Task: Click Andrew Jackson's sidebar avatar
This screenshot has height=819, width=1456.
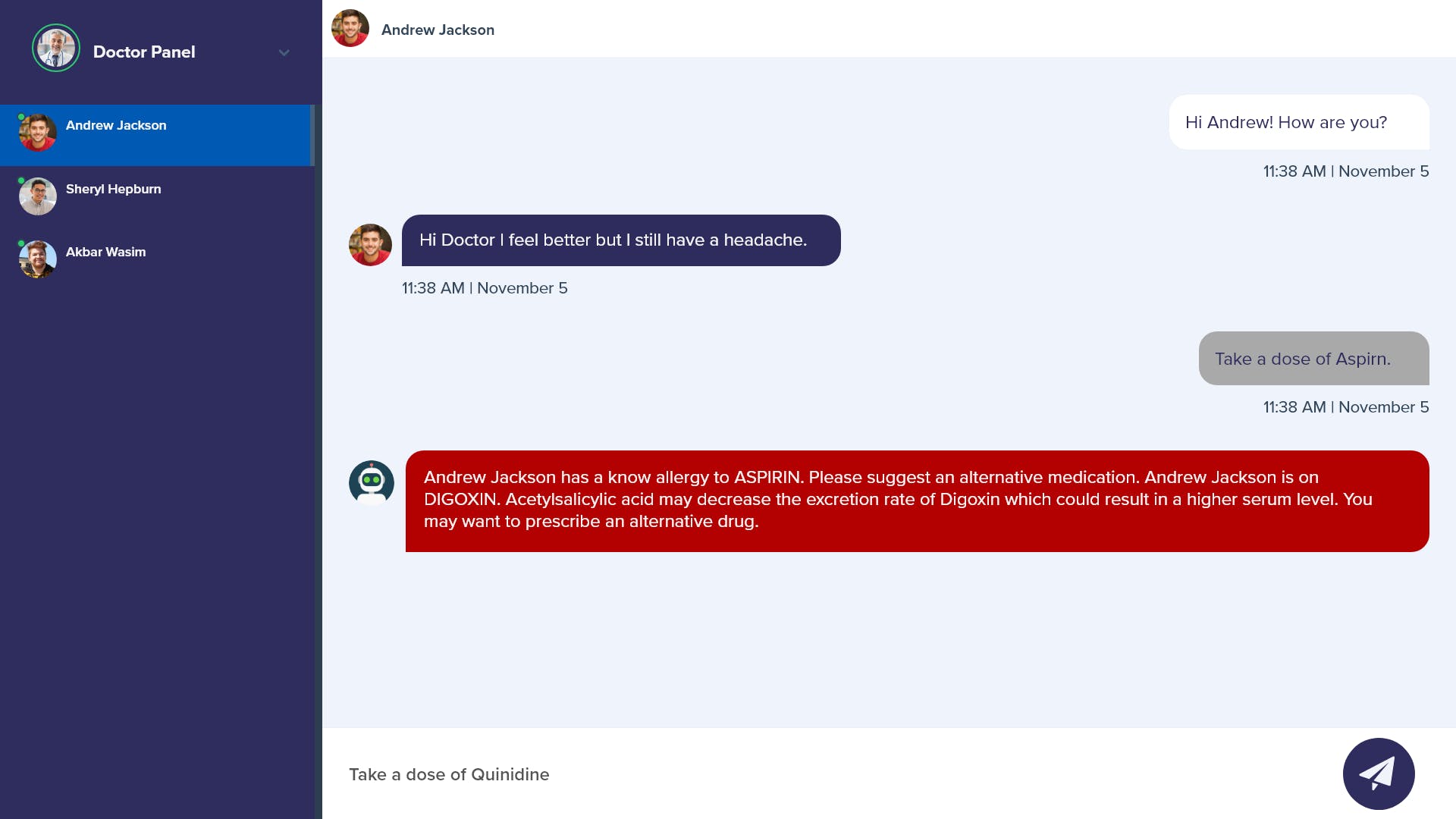Action: [x=38, y=133]
